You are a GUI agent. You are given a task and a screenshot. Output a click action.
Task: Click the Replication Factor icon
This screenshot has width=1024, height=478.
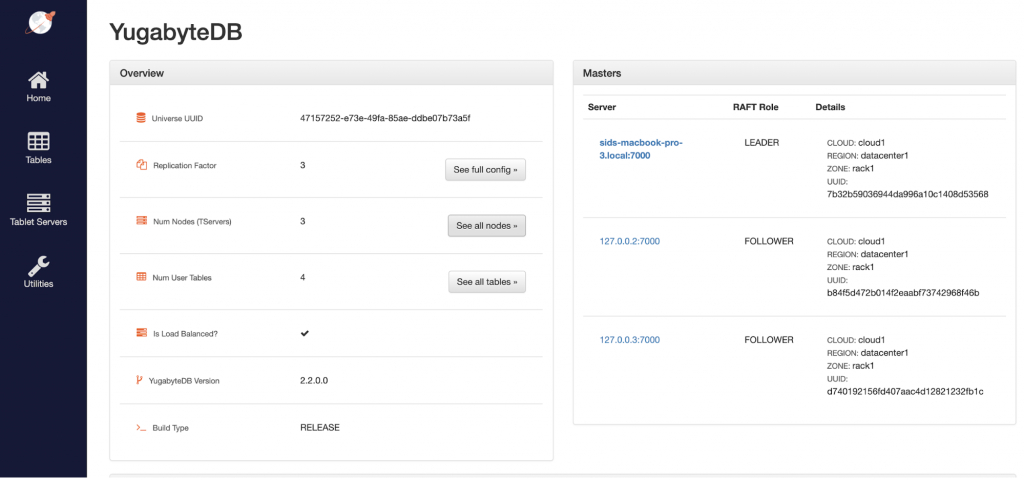[141, 165]
